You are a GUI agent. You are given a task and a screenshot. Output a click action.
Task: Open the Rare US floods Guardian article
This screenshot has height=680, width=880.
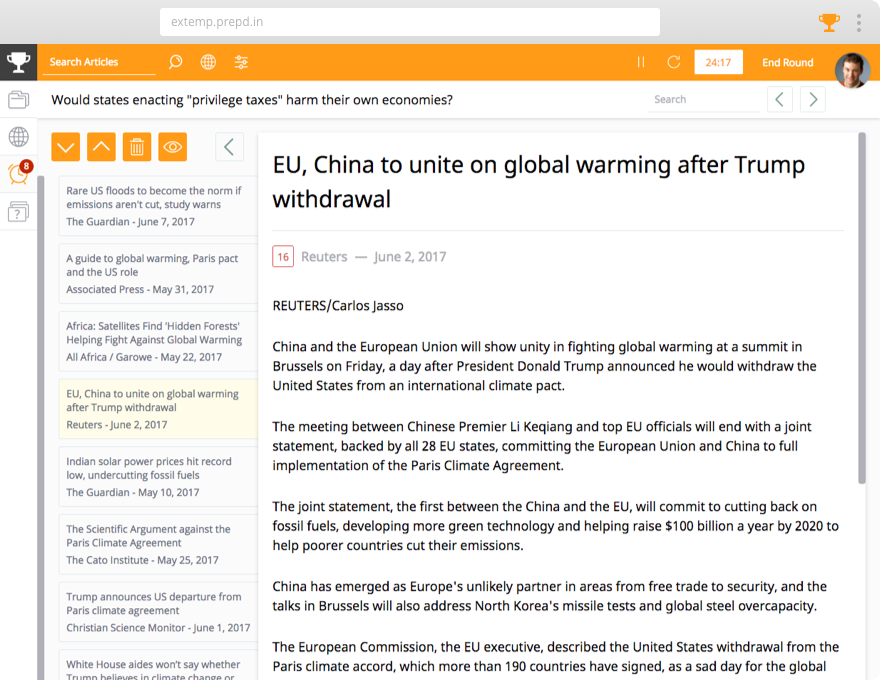click(155, 205)
